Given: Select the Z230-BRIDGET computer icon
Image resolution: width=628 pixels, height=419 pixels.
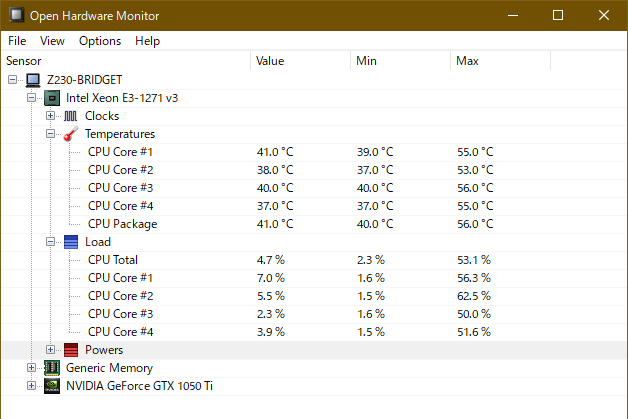Looking at the screenshot, I should pyautogui.click(x=33, y=80).
